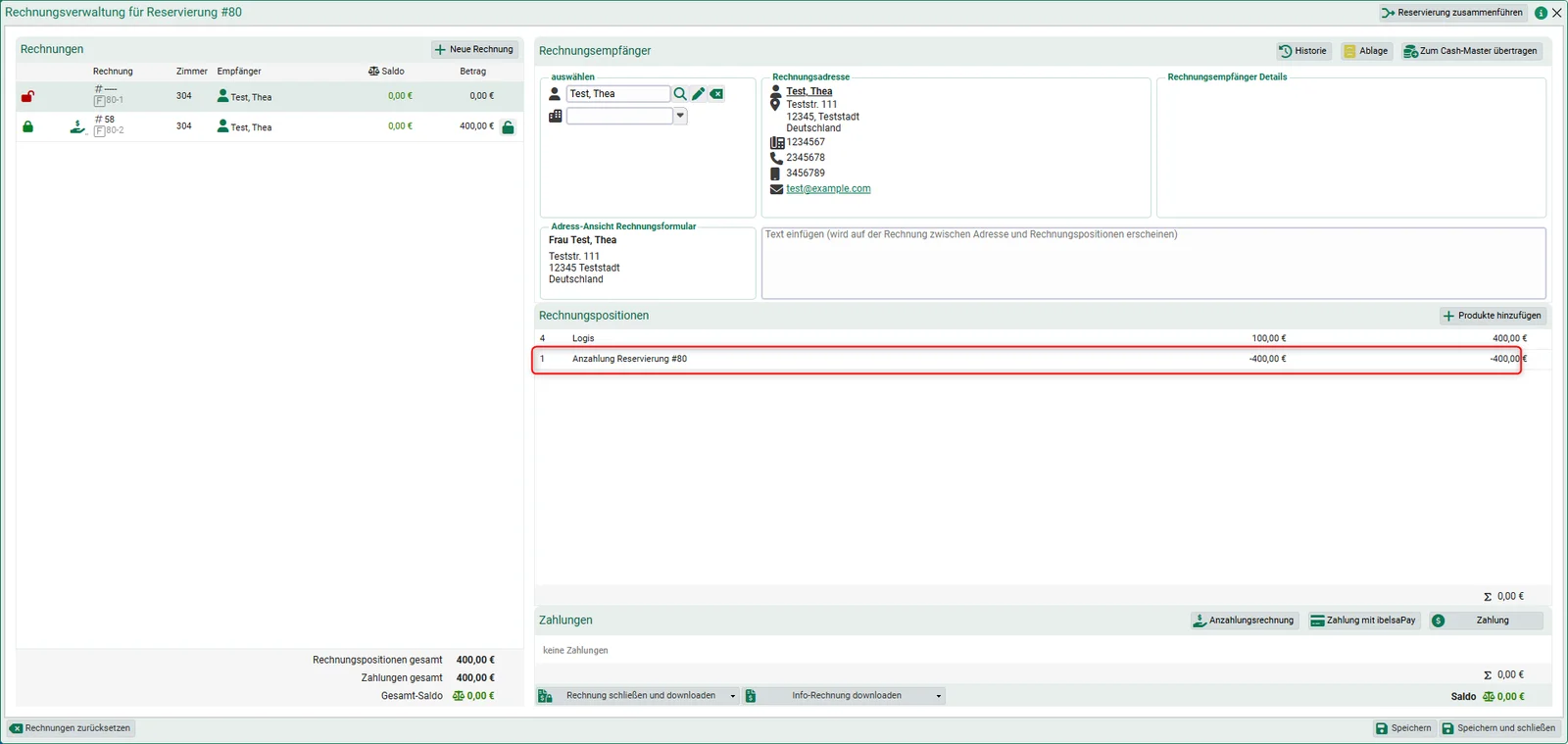Open the Historie log
This screenshot has width=1568, height=744.
[1303, 51]
